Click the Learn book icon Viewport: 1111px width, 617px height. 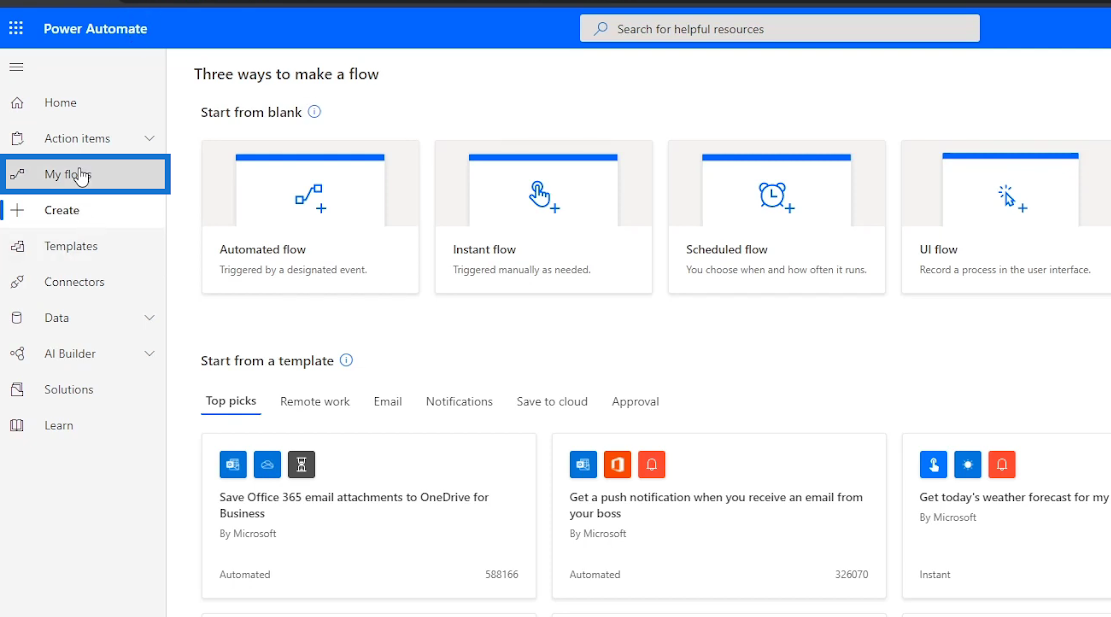17,426
